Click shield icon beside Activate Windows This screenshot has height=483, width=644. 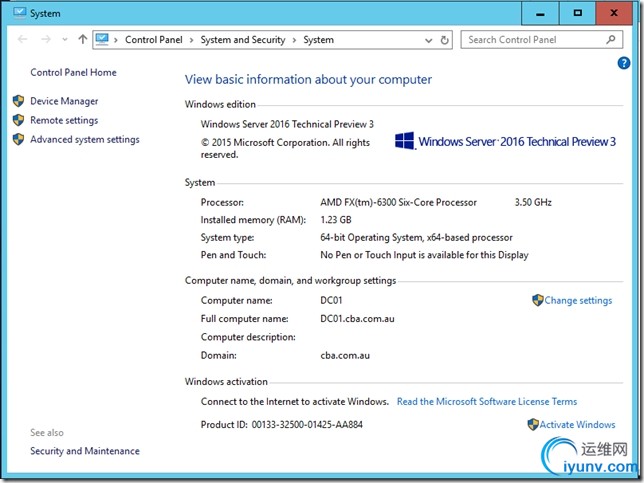[533, 424]
